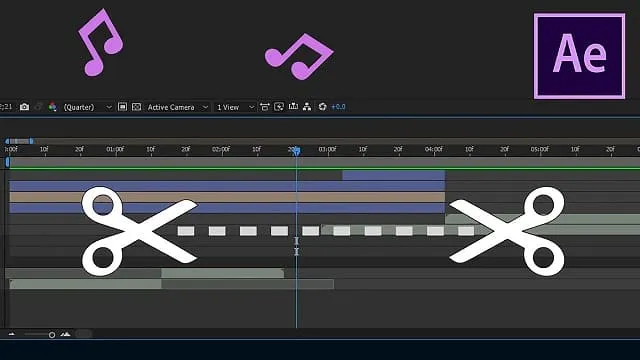
Task: Click the timeline zoom slider knob
Action: click(52, 335)
